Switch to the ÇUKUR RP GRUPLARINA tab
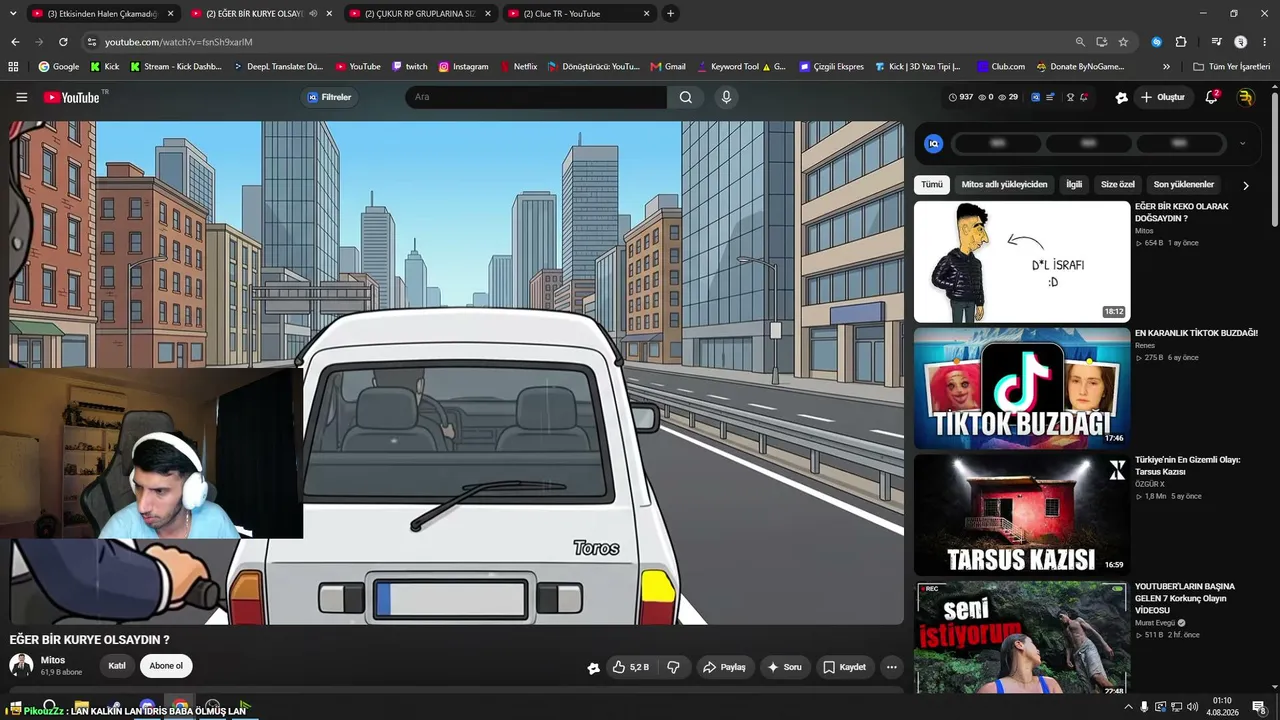The height and width of the screenshot is (720, 1280). (420, 14)
